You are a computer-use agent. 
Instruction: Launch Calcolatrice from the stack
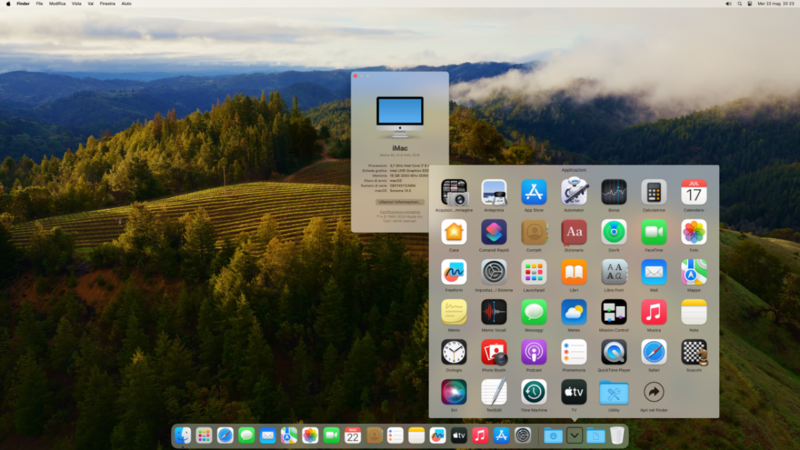[x=654, y=192]
